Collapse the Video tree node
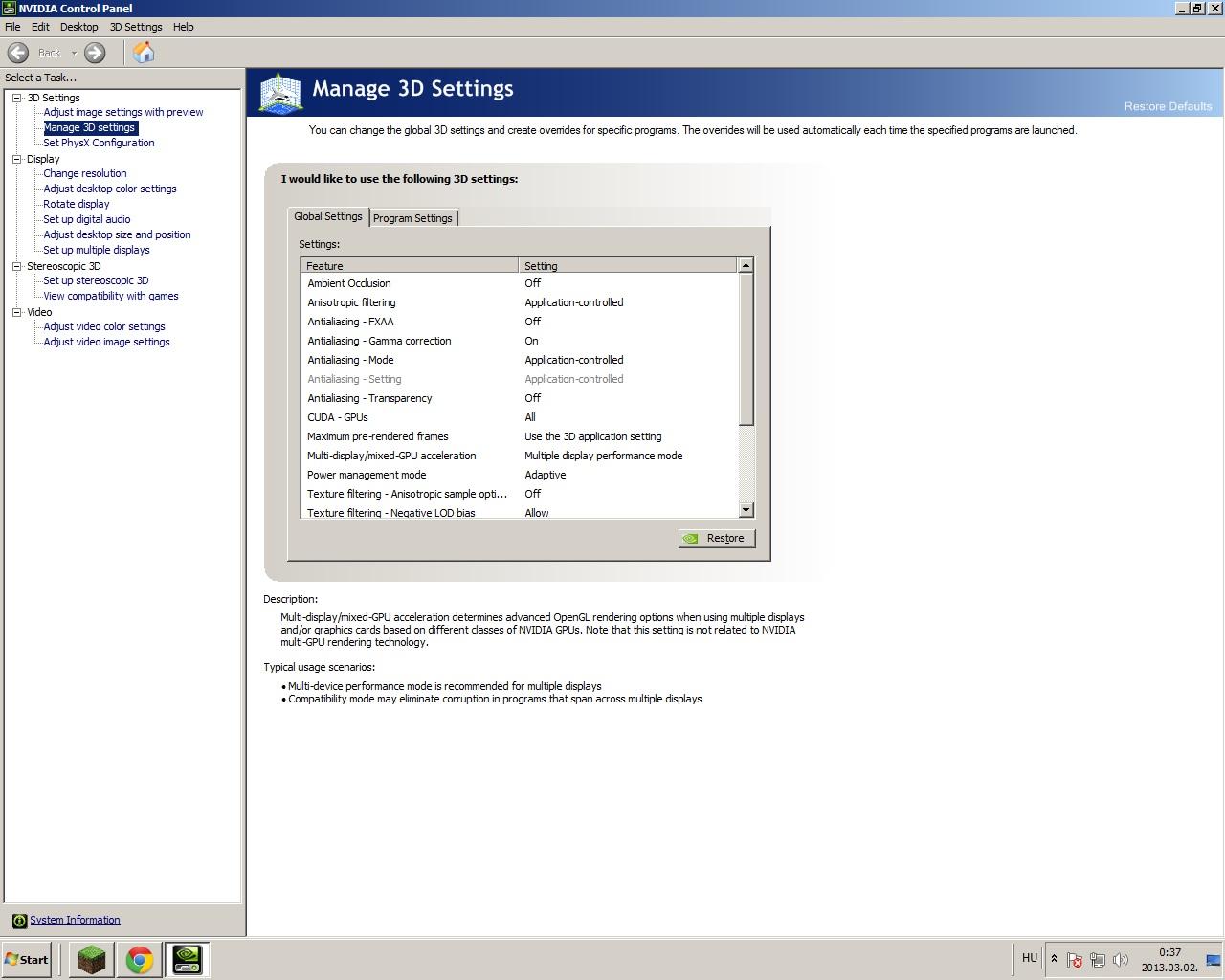Image resolution: width=1225 pixels, height=980 pixels. [x=17, y=312]
